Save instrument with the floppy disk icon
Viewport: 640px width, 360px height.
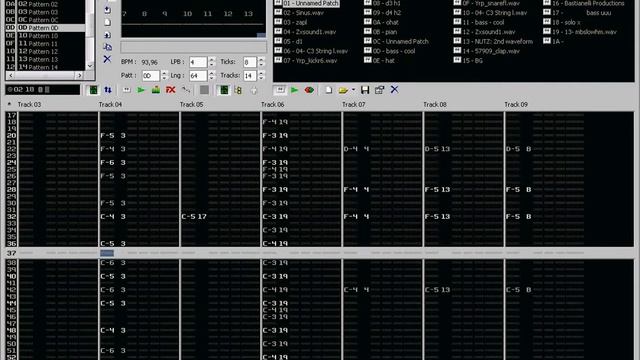365,89
